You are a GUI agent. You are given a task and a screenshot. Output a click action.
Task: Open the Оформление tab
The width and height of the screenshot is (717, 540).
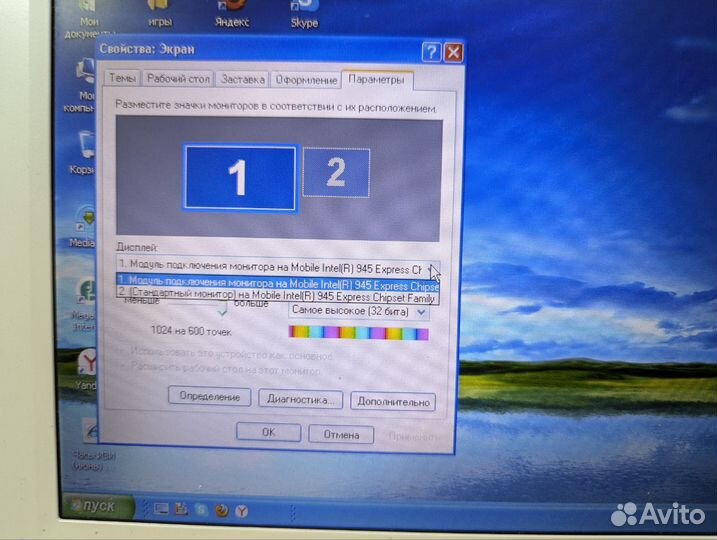pos(306,79)
